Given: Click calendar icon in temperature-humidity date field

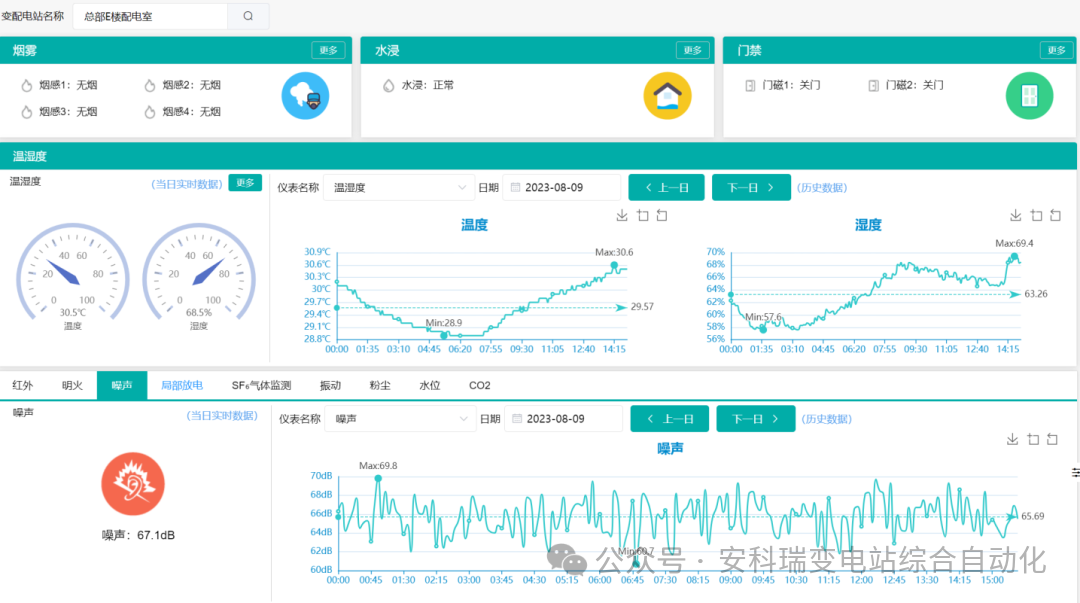Looking at the screenshot, I should [x=515, y=187].
